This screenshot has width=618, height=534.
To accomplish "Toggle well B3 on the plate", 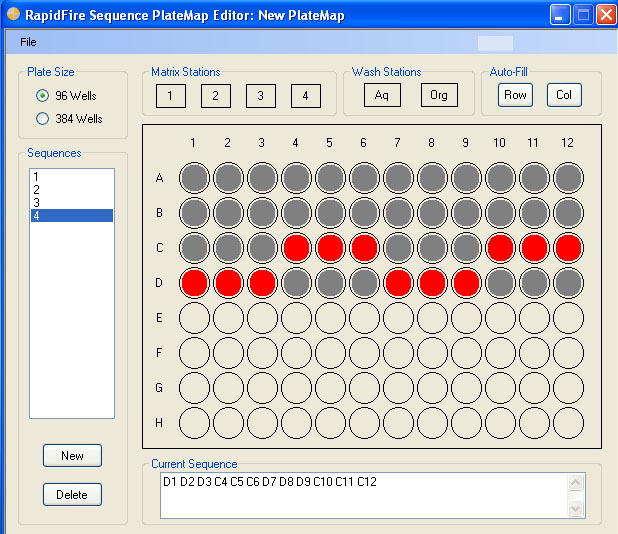I will (262, 213).
